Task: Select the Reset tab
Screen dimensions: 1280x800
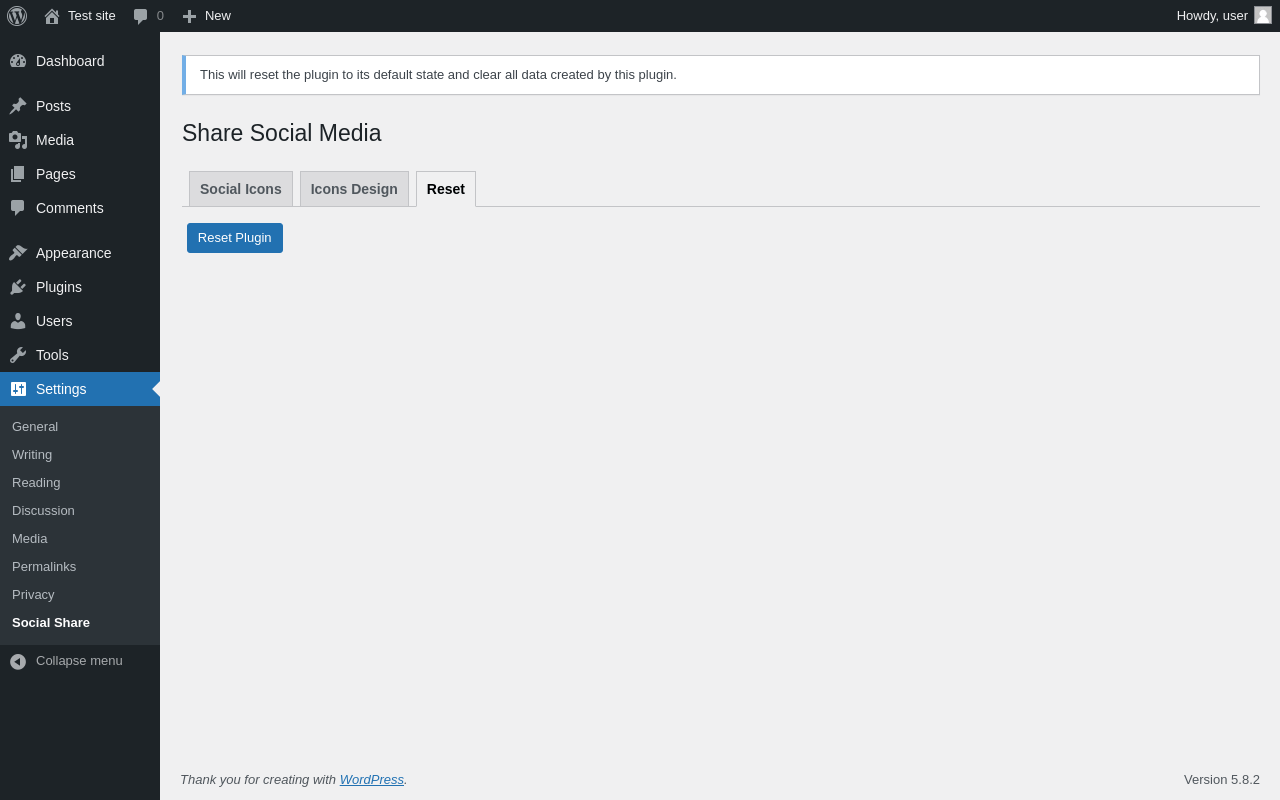Action: click(446, 189)
